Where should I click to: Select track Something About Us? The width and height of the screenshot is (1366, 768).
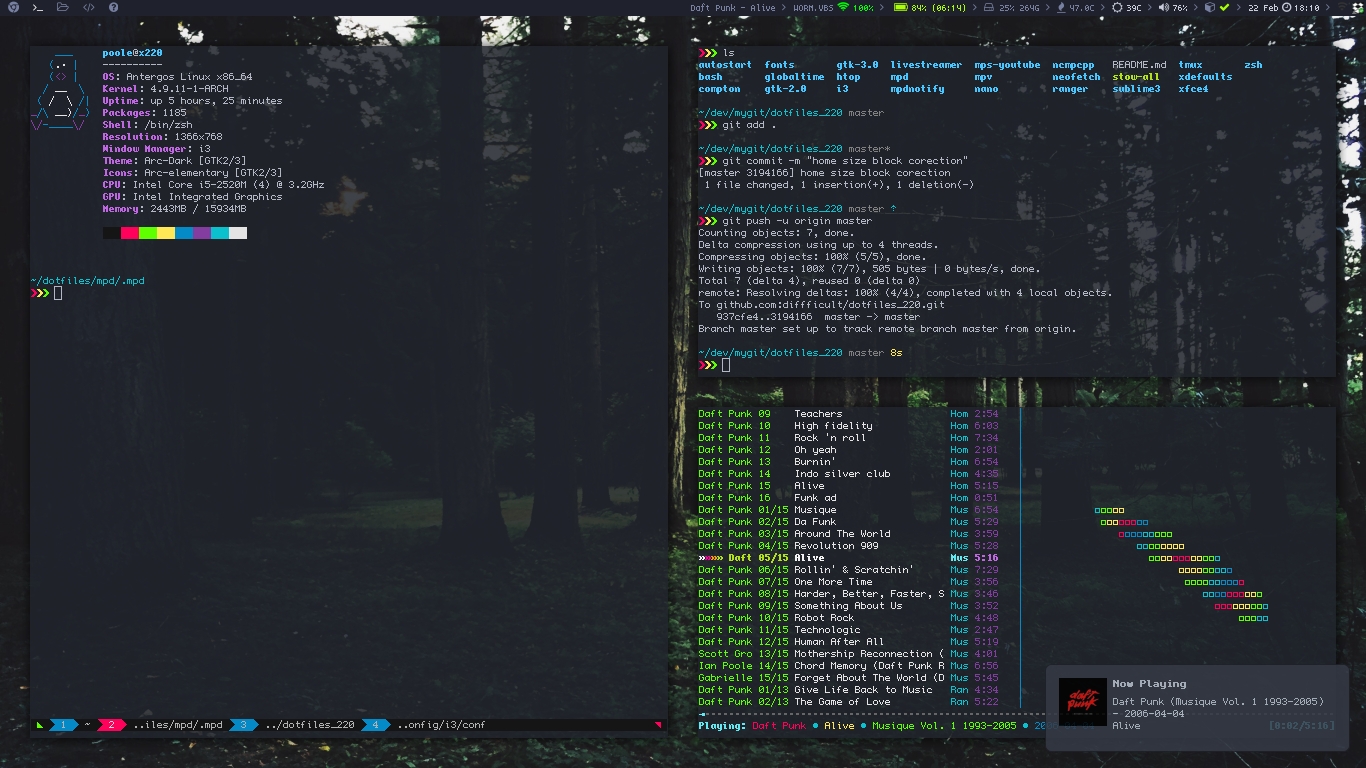(848, 606)
